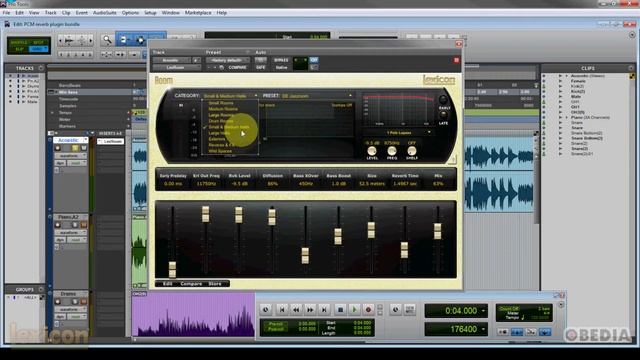Screen dimensions: 640x360
Task: Open the Tracks list menu button
Action: (41, 68)
